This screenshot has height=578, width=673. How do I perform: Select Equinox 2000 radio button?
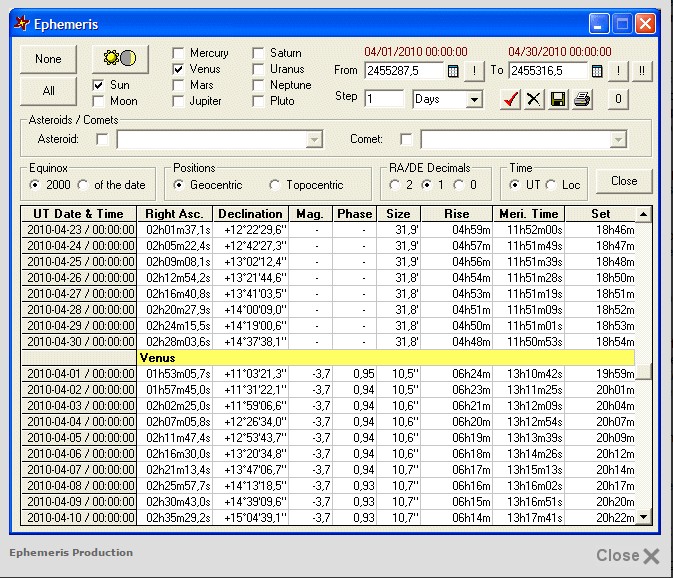click(x=35, y=185)
